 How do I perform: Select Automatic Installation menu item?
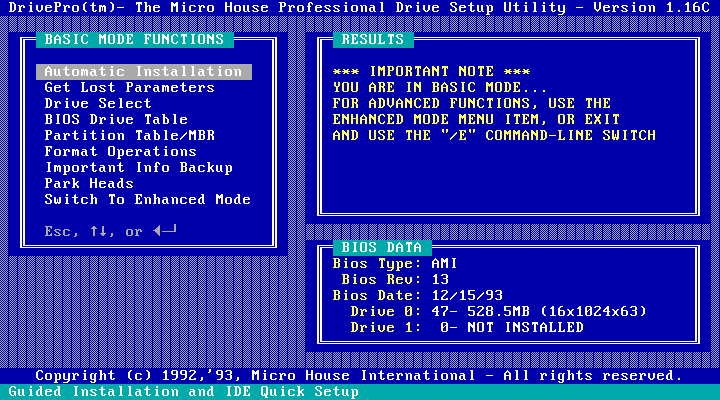point(143,72)
